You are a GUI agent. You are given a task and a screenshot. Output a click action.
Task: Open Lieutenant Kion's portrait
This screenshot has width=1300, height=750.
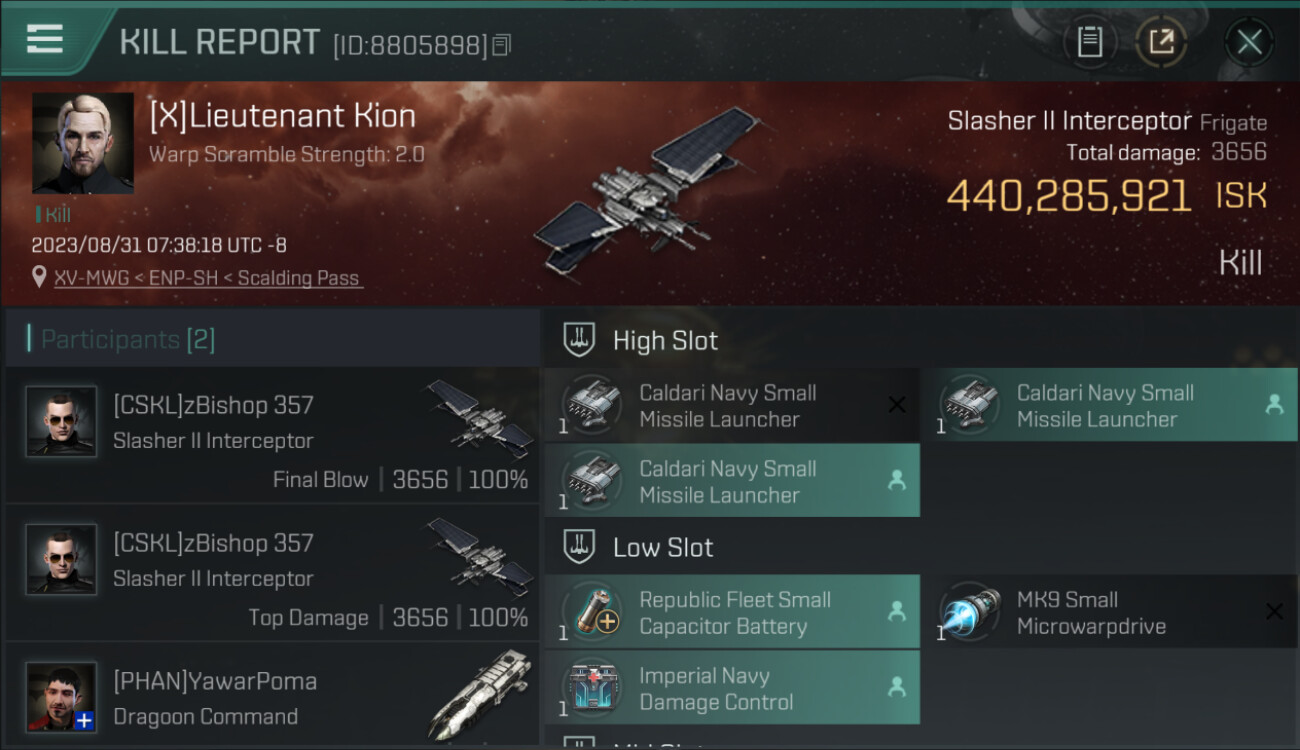pyautogui.click(x=83, y=143)
